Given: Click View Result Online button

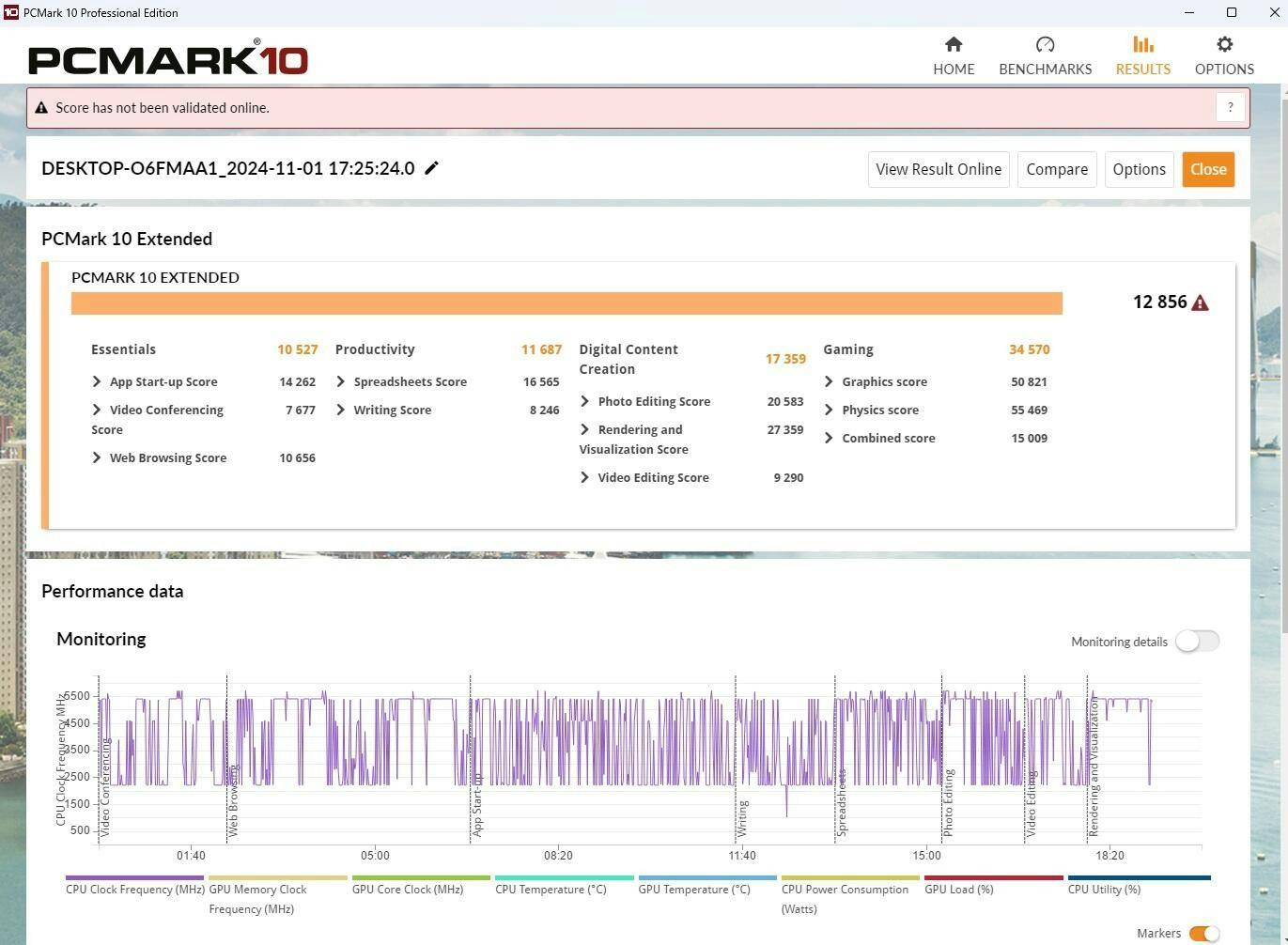Looking at the screenshot, I should 939,169.
